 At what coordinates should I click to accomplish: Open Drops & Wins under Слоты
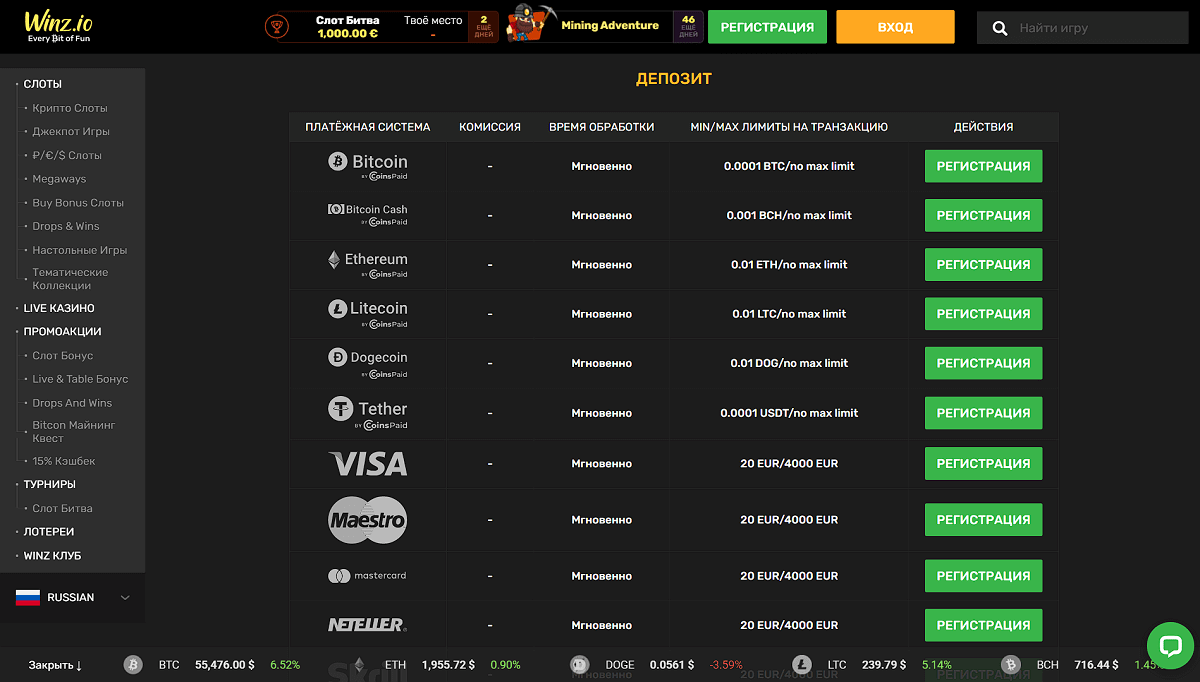point(66,226)
